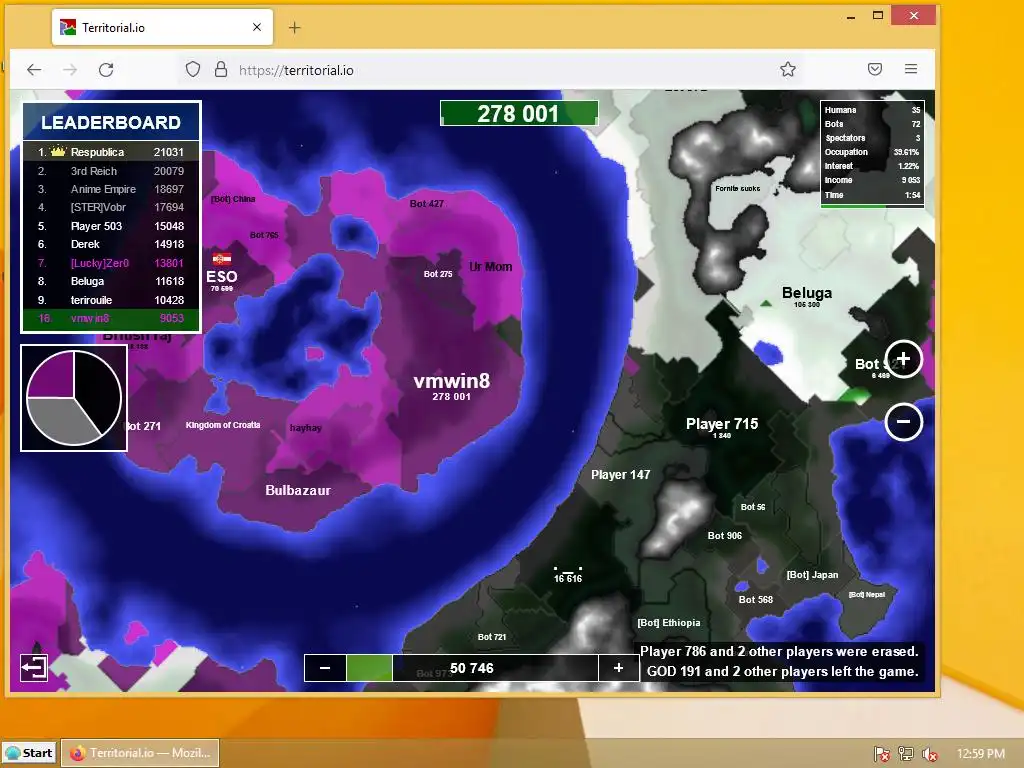Image resolution: width=1024 pixels, height=768 pixels.
Task: Zoom in the map with plus button
Action: click(903, 359)
